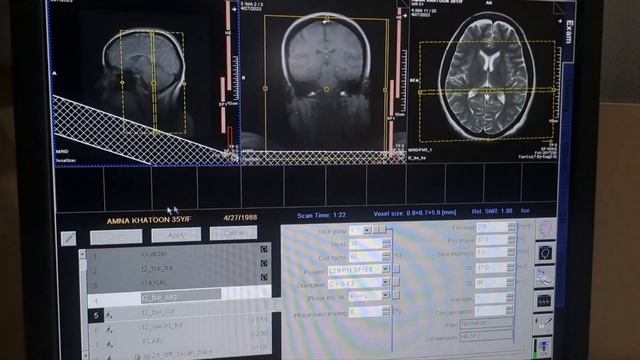
Task: Open the waveform physio icon in right strip
Action: tap(544, 301)
